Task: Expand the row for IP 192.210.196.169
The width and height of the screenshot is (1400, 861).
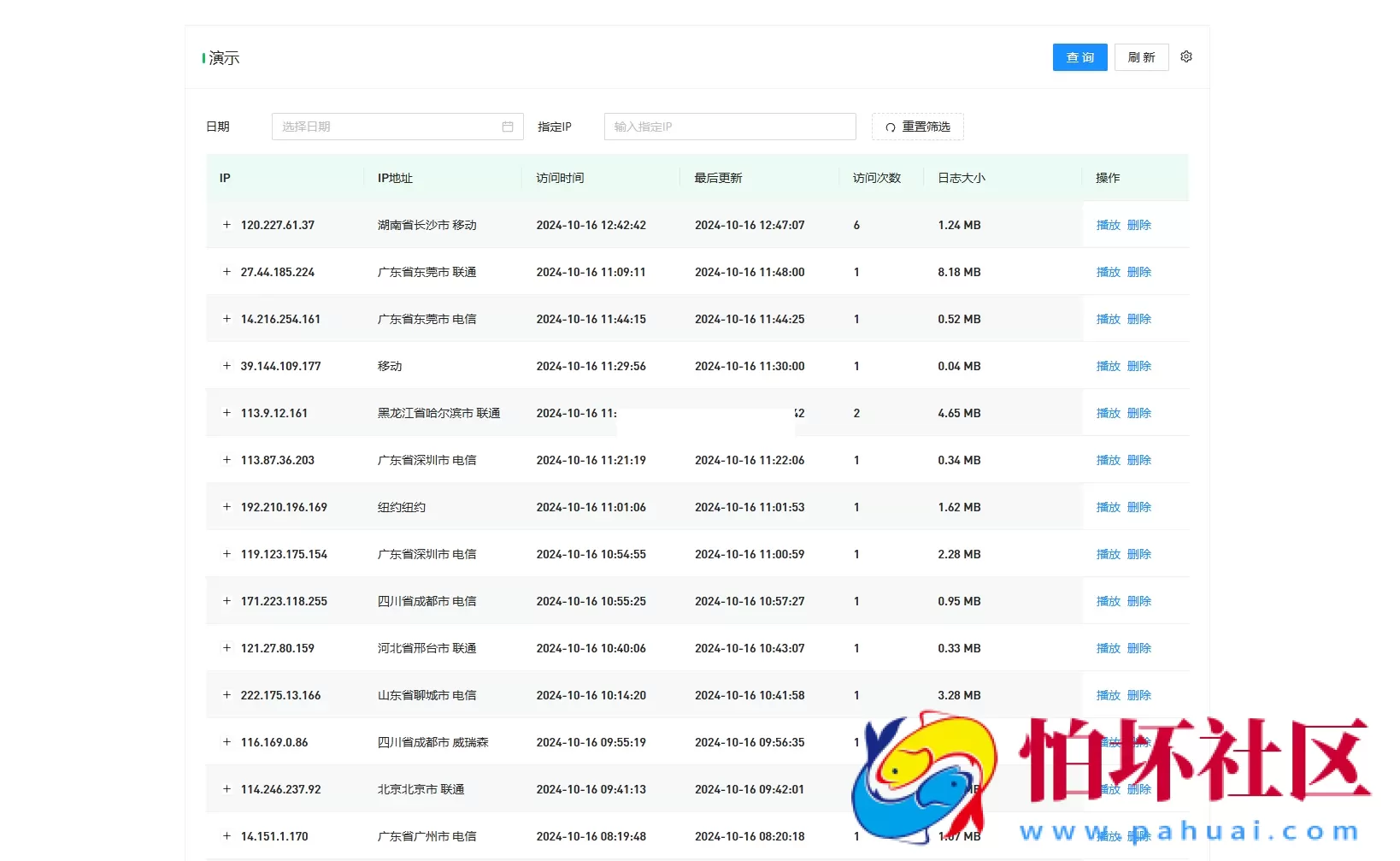Action: [x=226, y=506]
